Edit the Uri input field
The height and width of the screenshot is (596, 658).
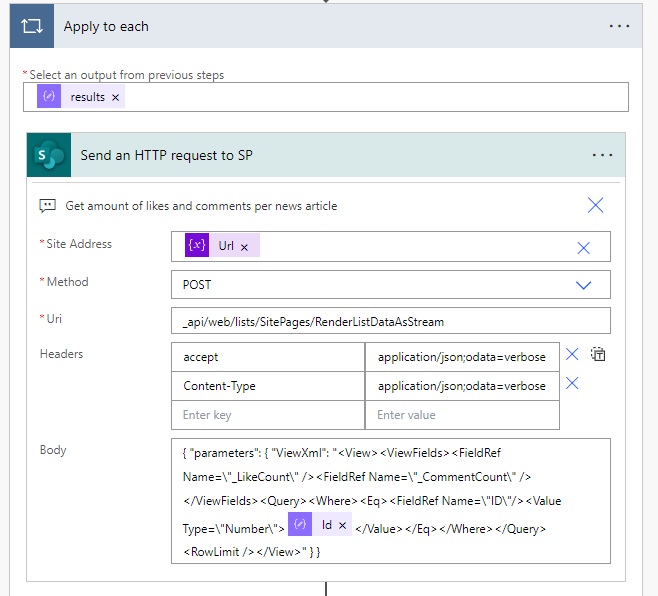(x=391, y=321)
